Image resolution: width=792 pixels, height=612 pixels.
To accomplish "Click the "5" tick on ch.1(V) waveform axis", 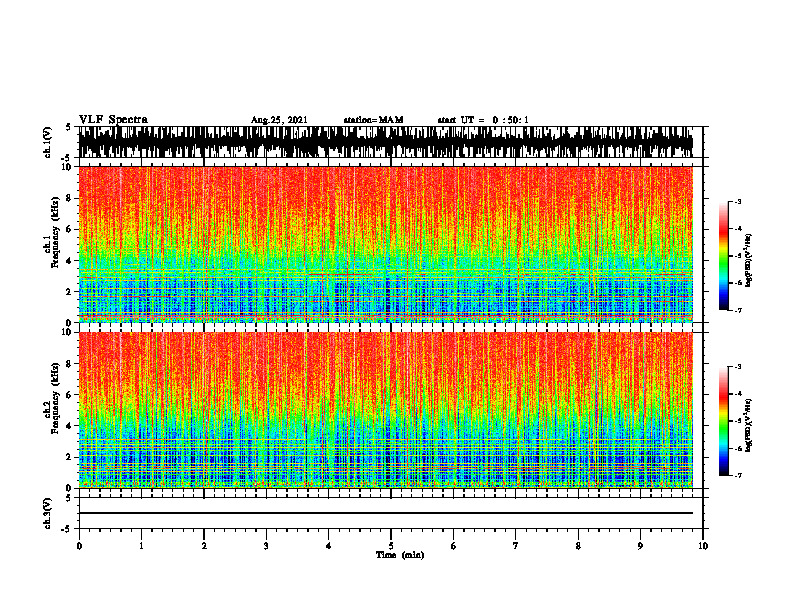I will [x=68, y=127].
